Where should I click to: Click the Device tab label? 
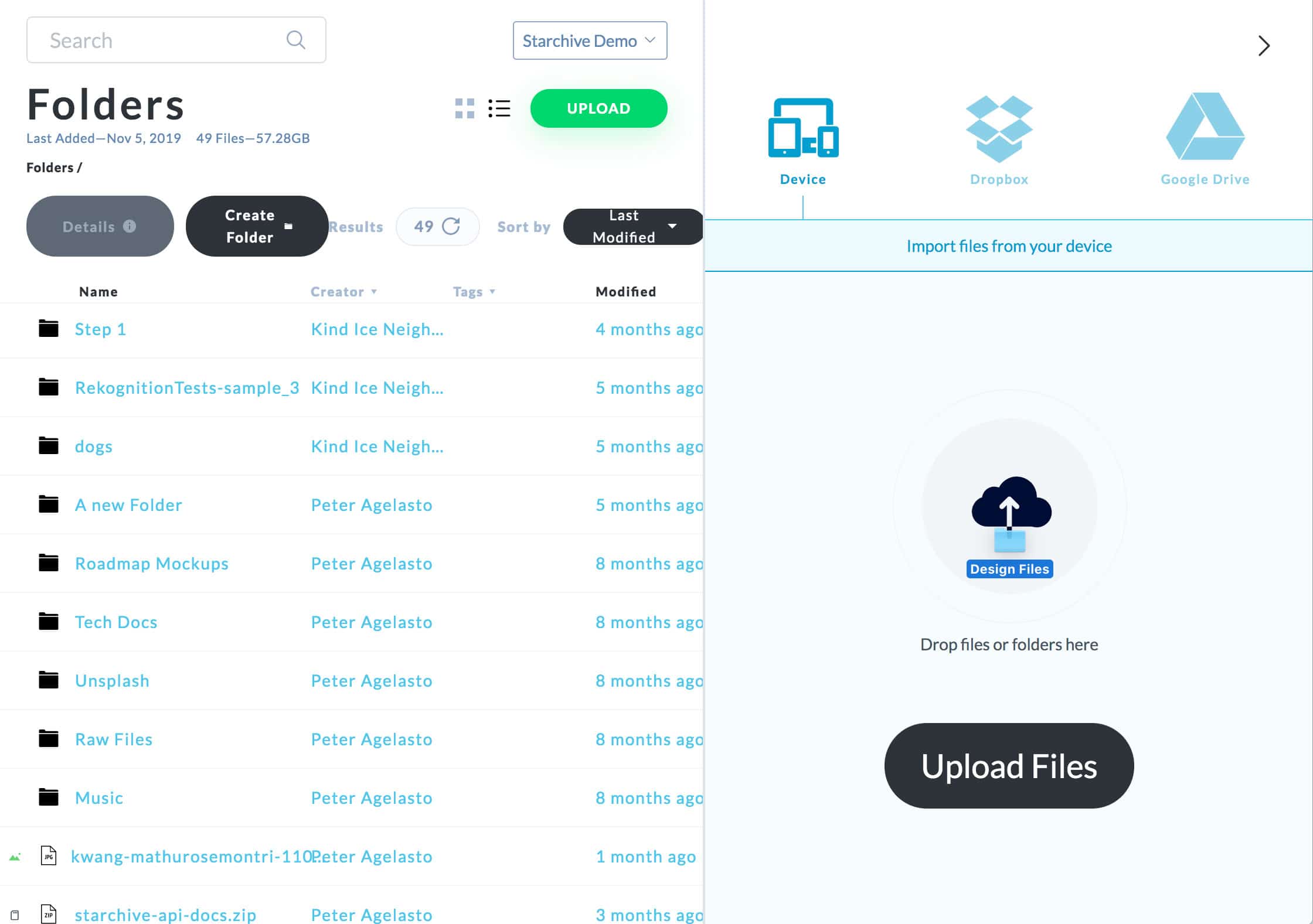tap(803, 179)
